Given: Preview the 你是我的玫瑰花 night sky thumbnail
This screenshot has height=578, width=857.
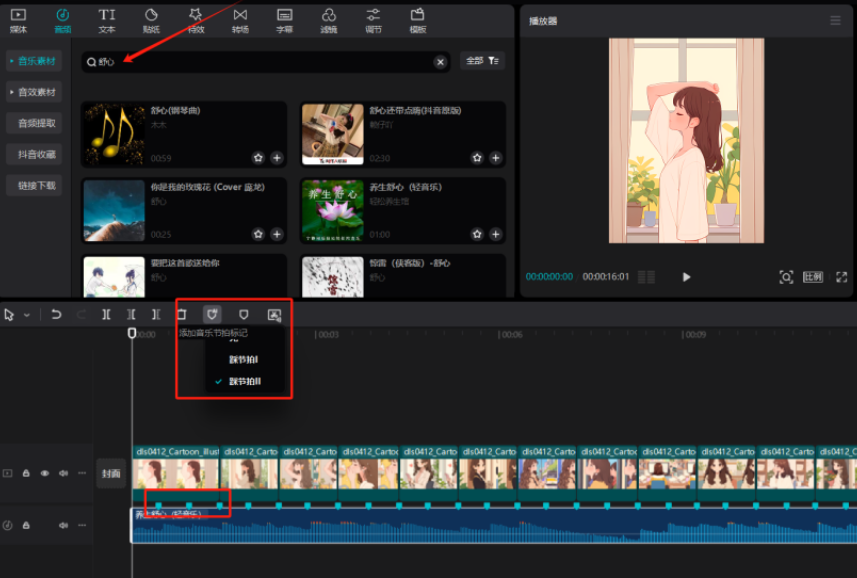Looking at the screenshot, I should point(114,211).
